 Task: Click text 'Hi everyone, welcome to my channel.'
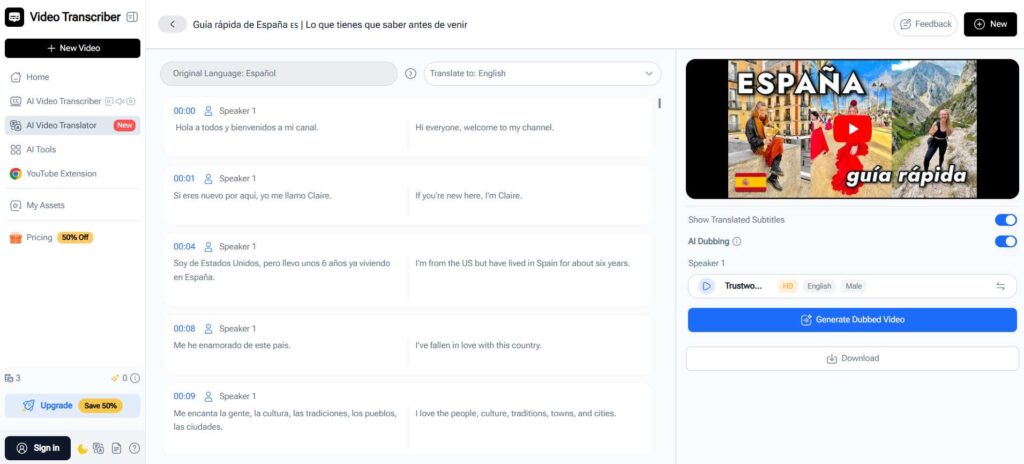[x=485, y=127]
